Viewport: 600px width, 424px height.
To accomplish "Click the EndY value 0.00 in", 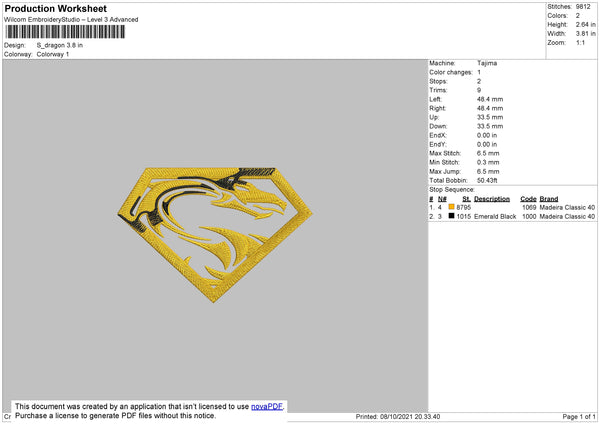I will (487, 144).
